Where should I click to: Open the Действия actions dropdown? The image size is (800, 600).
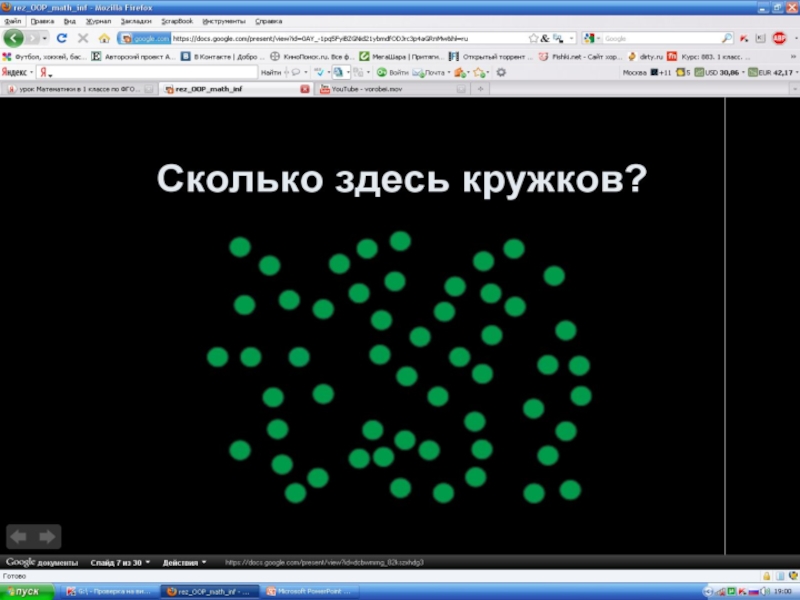(184, 562)
